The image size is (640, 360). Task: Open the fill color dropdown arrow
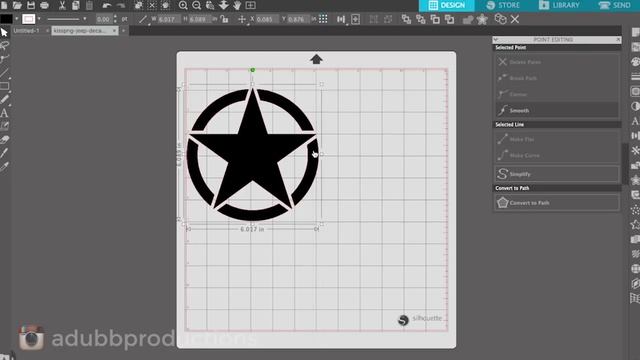click(17, 19)
